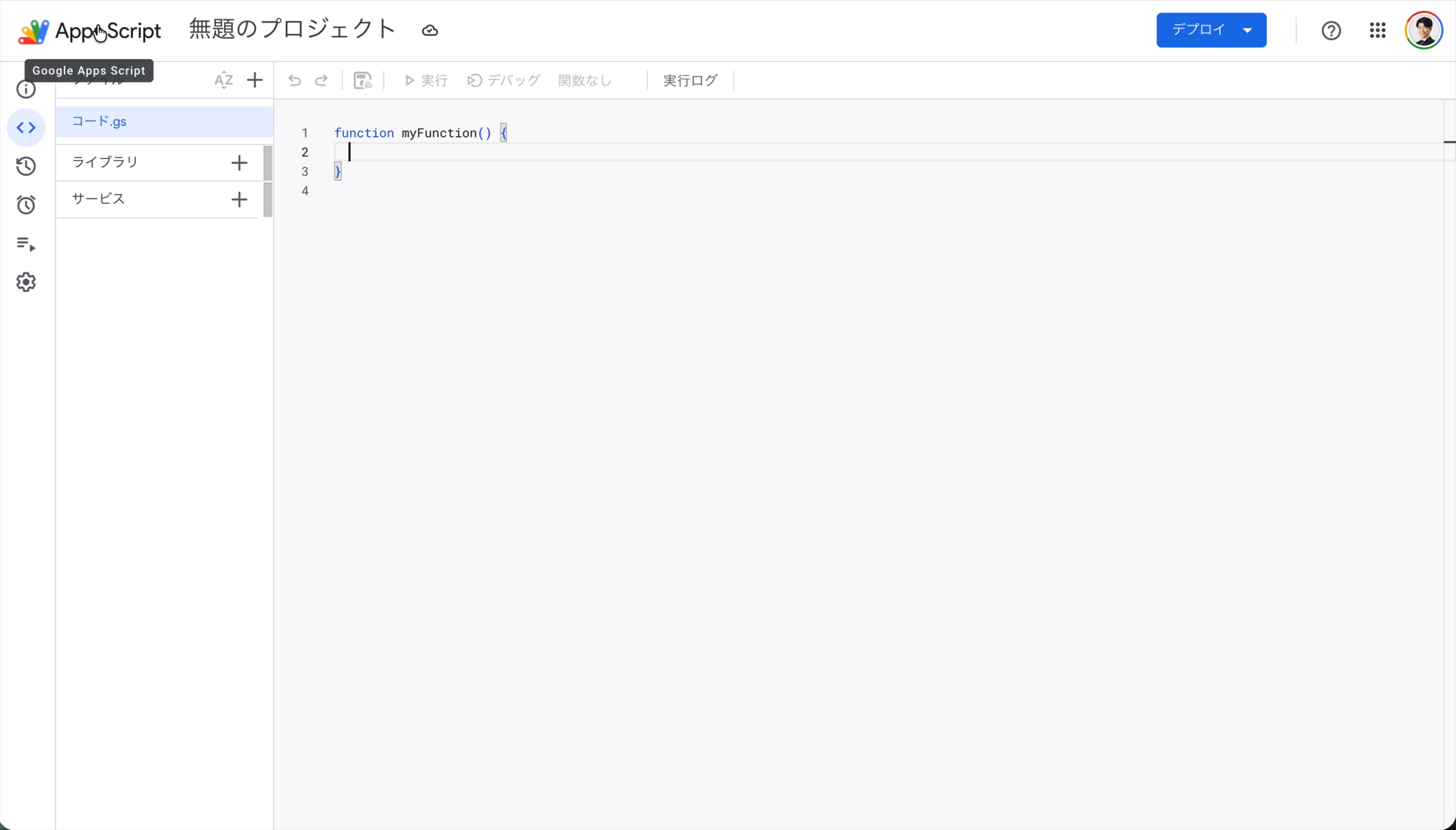Screen dimensions: 1456x830
Task: Click the undo arrow in the toolbar
Action: tap(294, 81)
